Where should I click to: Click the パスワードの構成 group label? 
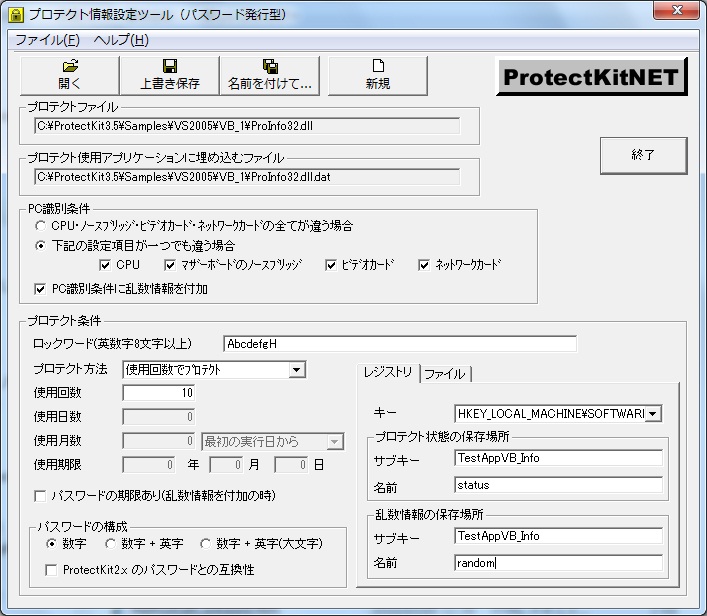82,527
